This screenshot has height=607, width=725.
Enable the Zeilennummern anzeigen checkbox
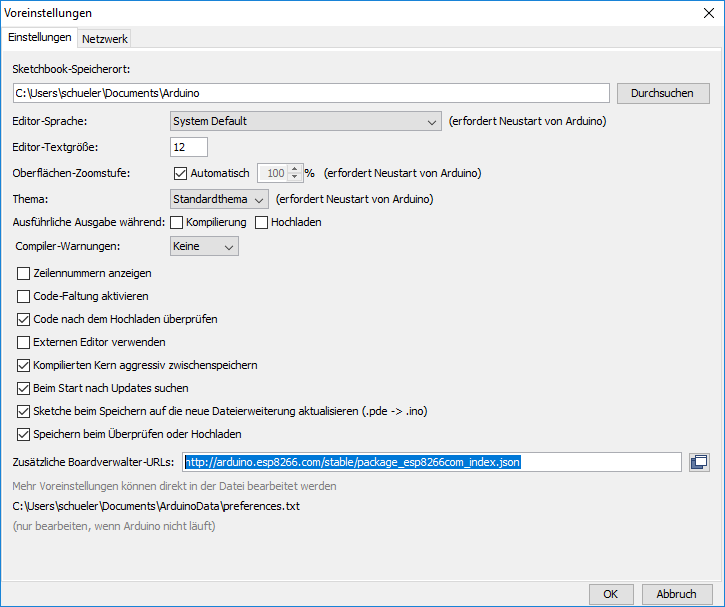[24, 273]
